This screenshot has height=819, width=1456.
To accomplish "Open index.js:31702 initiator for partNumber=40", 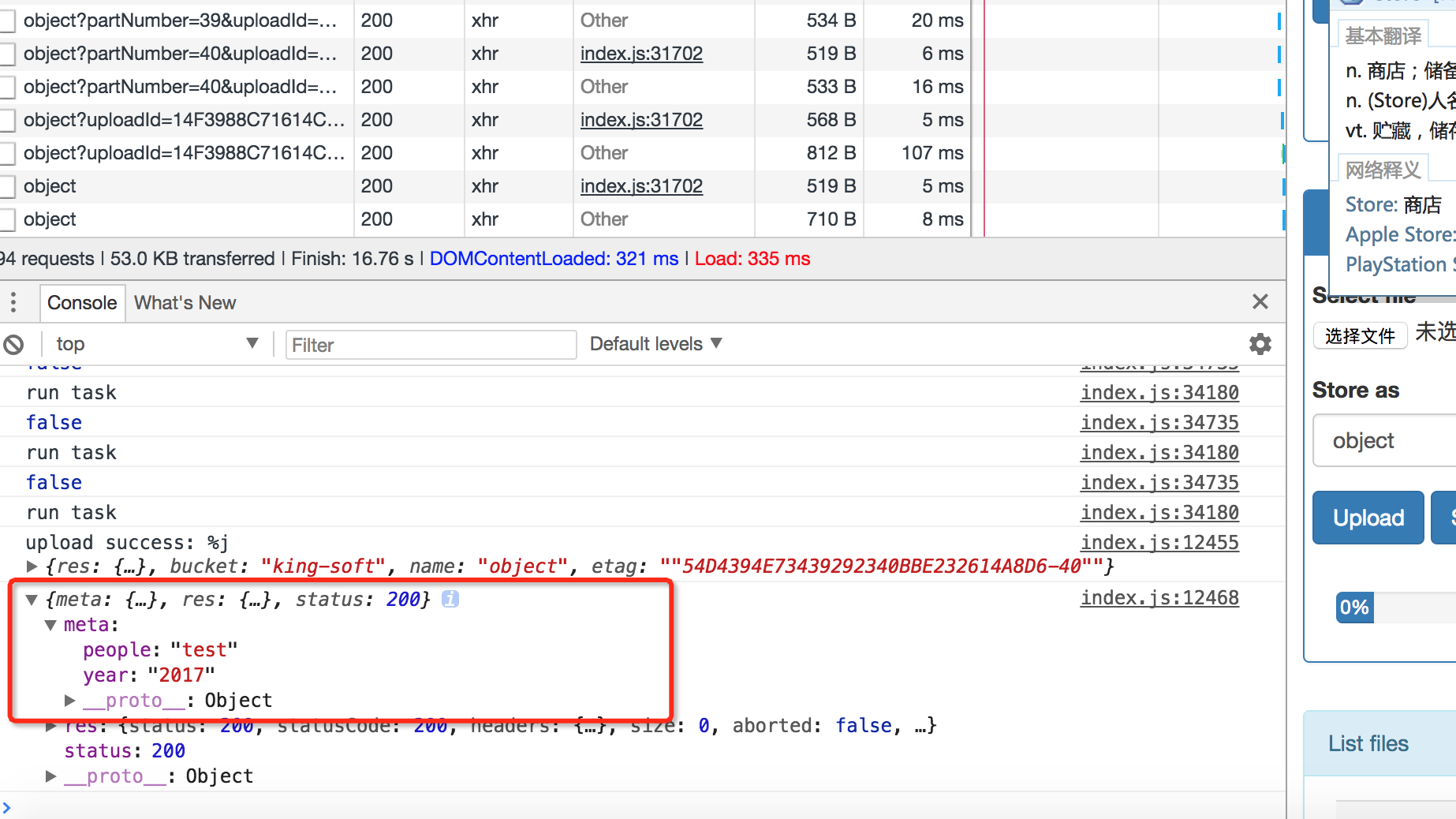I will (641, 54).
